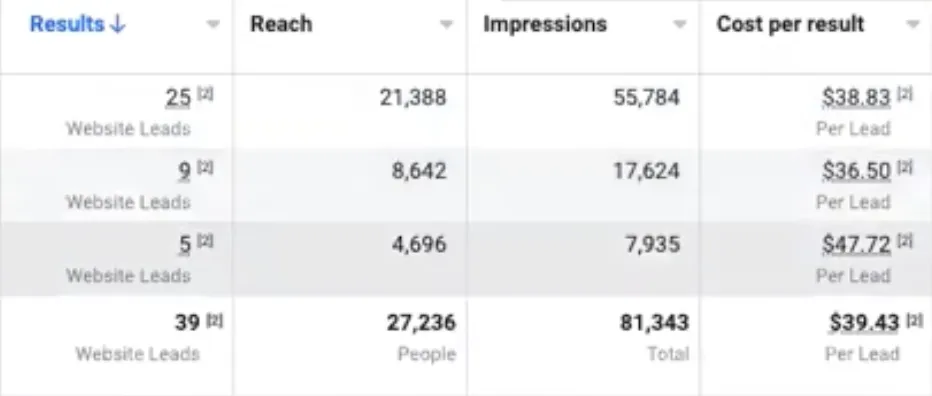Click the footnote icon beside 9 results
The image size is (932, 396).
[204, 168]
